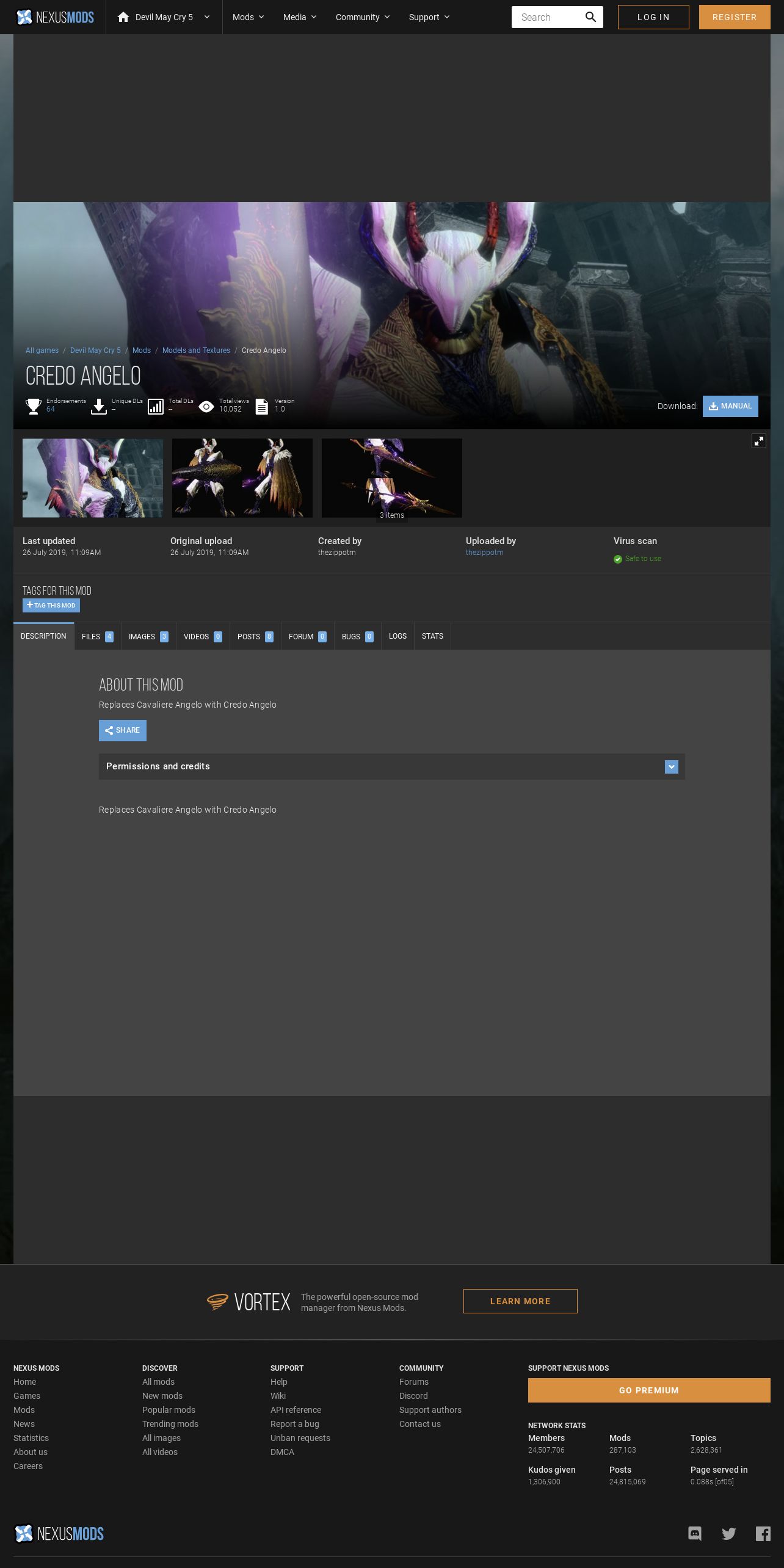
Task: Click footer All videos link
Action: tap(160, 1452)
